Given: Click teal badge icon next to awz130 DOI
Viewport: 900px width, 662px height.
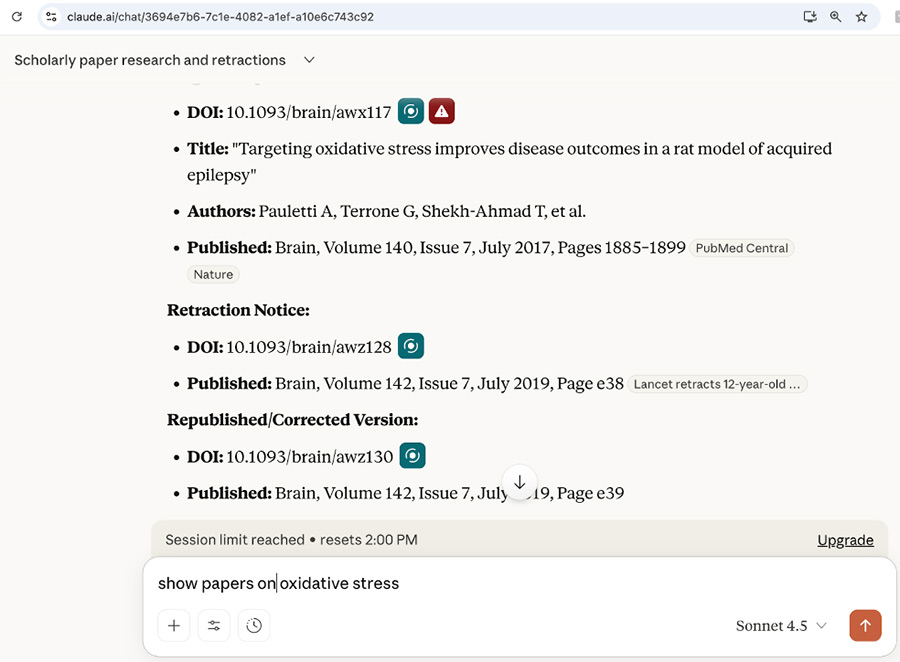Looking at the screenshot, I should click(x=412, y=457).
